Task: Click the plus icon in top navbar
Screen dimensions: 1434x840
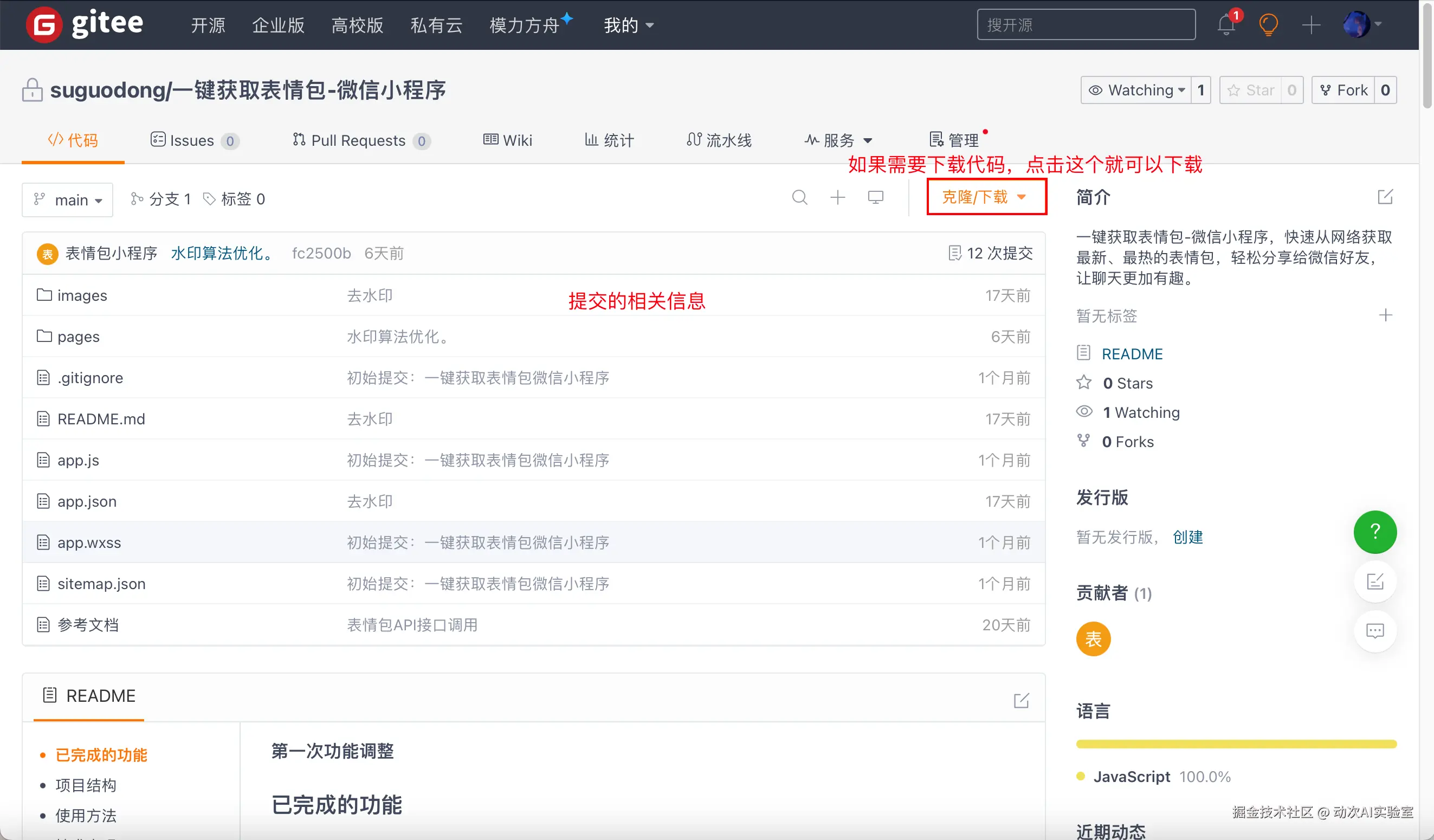Action: click(x=1310, y=25)
